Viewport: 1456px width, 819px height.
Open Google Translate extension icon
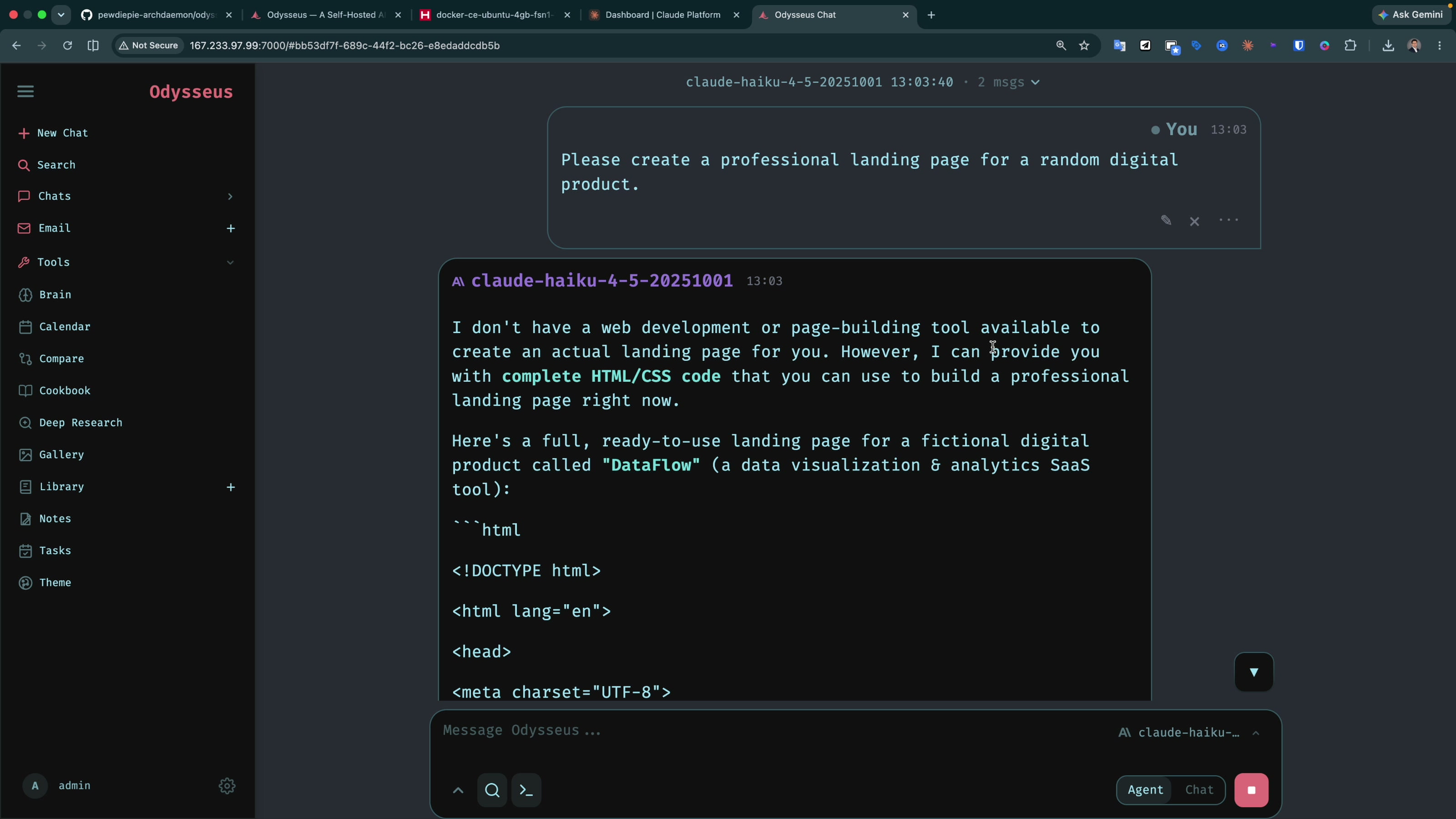(x=1119, y=46)
